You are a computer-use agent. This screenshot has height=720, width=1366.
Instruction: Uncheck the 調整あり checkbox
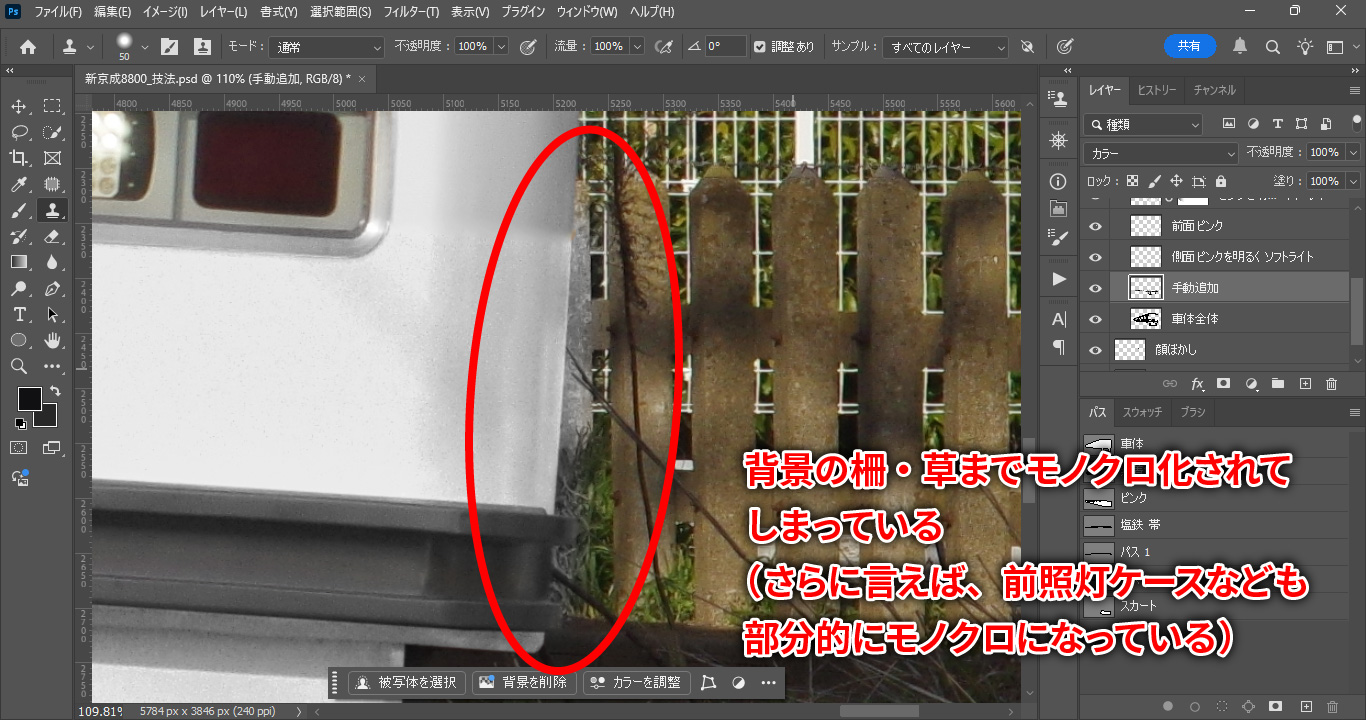click(x=760, y=47)
